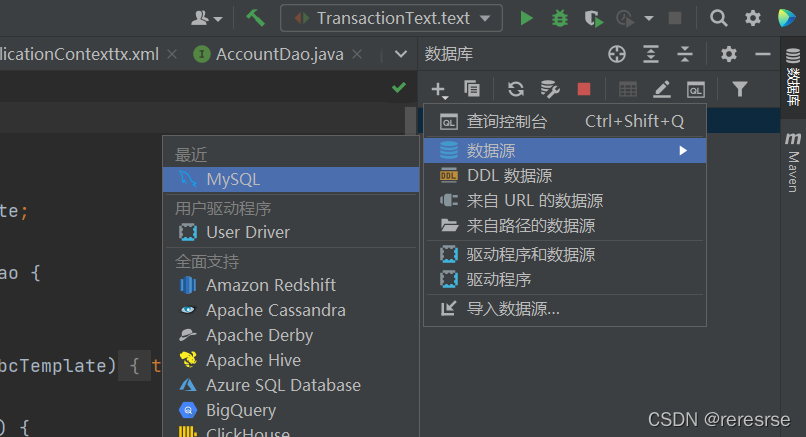
Task: Select Apache Derby data source
Action: [291, 335]
